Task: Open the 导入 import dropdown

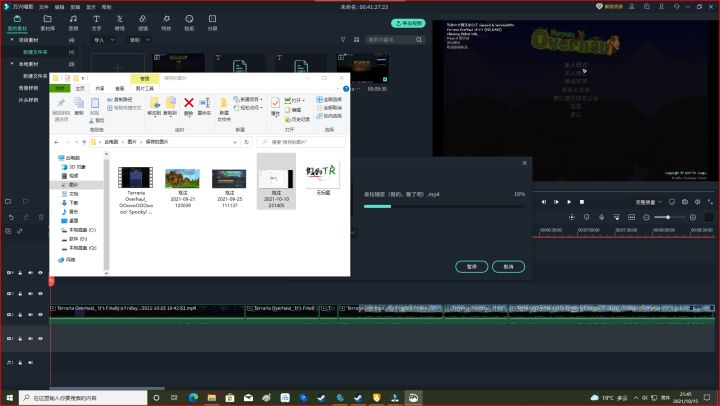Action: 104,40
